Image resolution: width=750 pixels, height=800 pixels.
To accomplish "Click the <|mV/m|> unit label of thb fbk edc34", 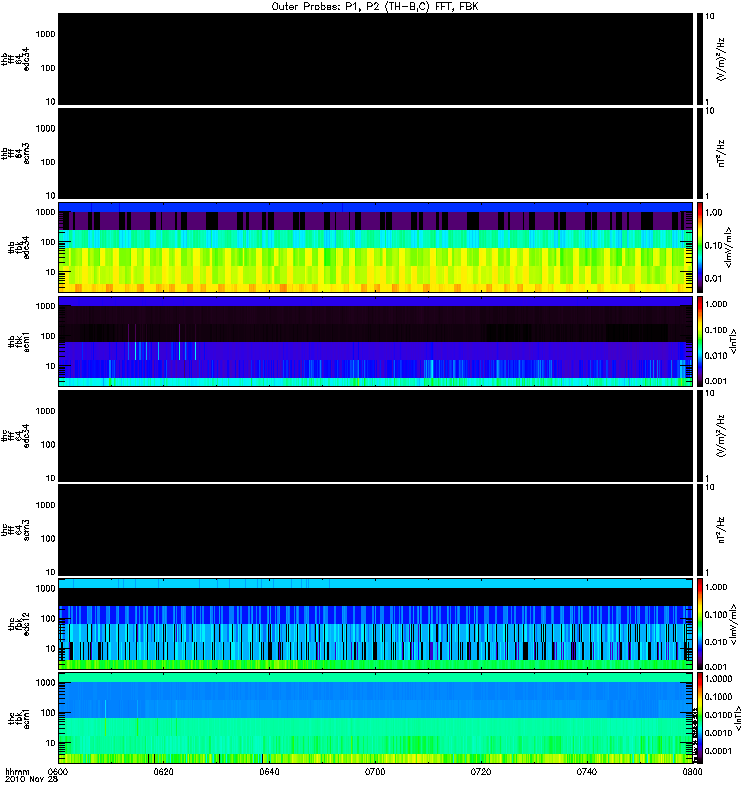I will [729, 248].
